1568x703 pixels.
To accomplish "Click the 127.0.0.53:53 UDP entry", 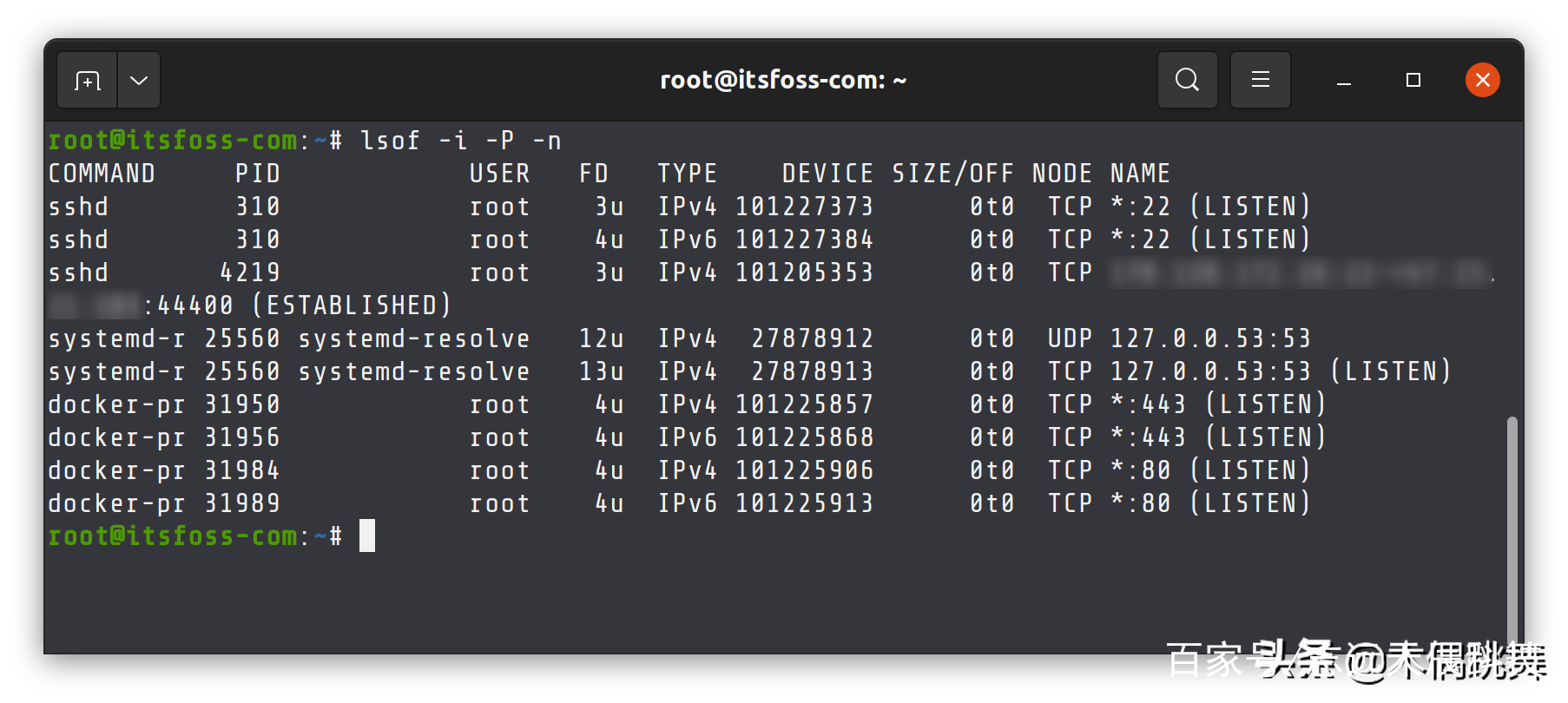I will click(1210, 338).
